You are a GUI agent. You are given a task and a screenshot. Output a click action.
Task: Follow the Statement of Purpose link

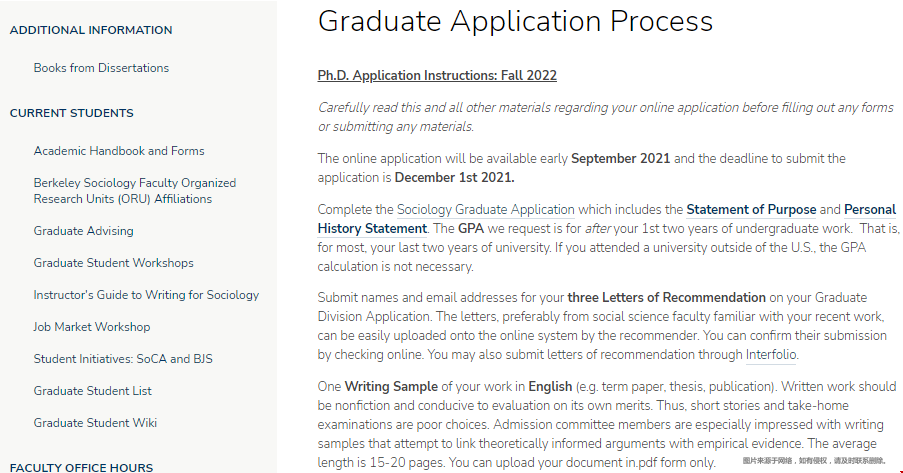point(751,210)
